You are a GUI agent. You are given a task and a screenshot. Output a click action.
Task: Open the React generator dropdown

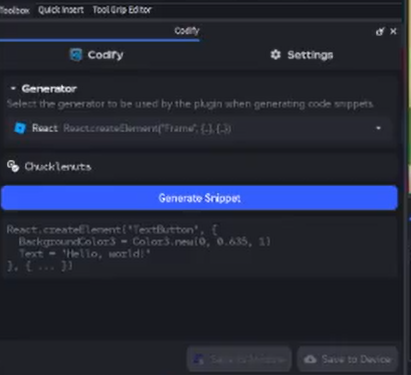[x=199, y=128]
